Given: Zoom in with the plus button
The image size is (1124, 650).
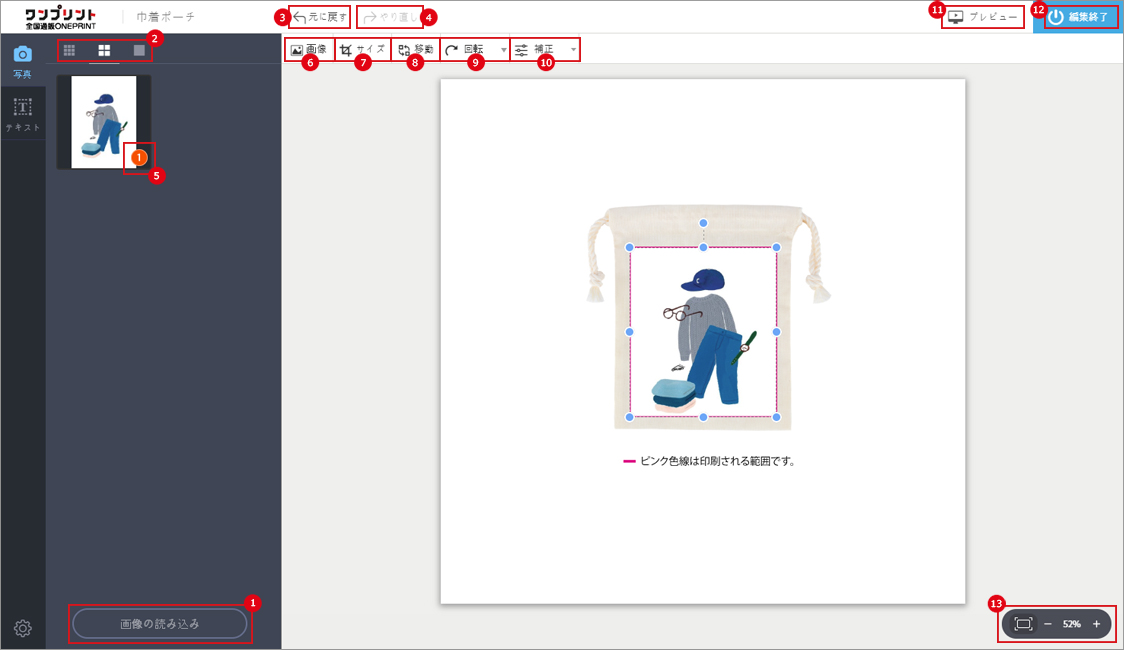Looking at the screenshot, I should pos(1096,624).
